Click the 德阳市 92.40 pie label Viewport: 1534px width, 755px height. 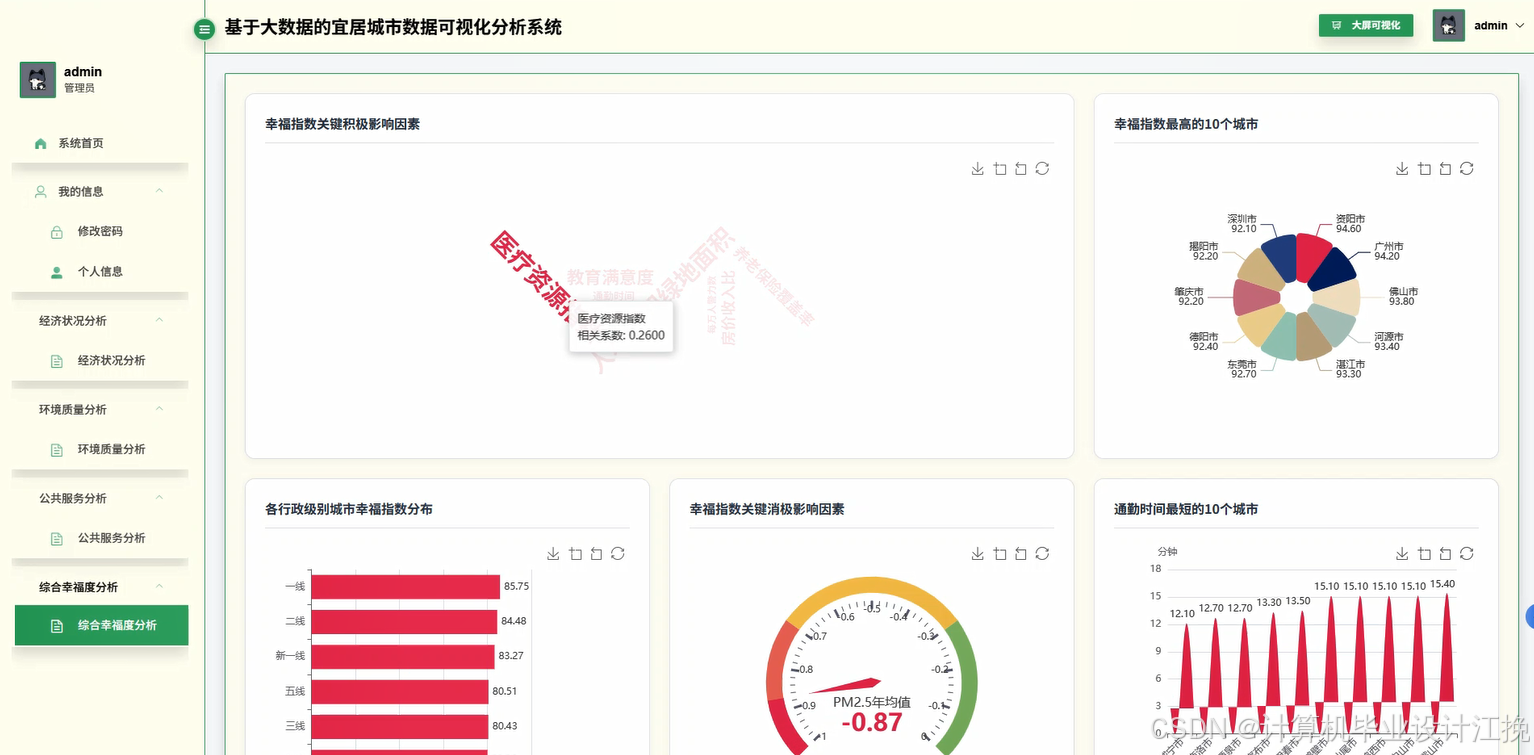(x=1204, y=341)
